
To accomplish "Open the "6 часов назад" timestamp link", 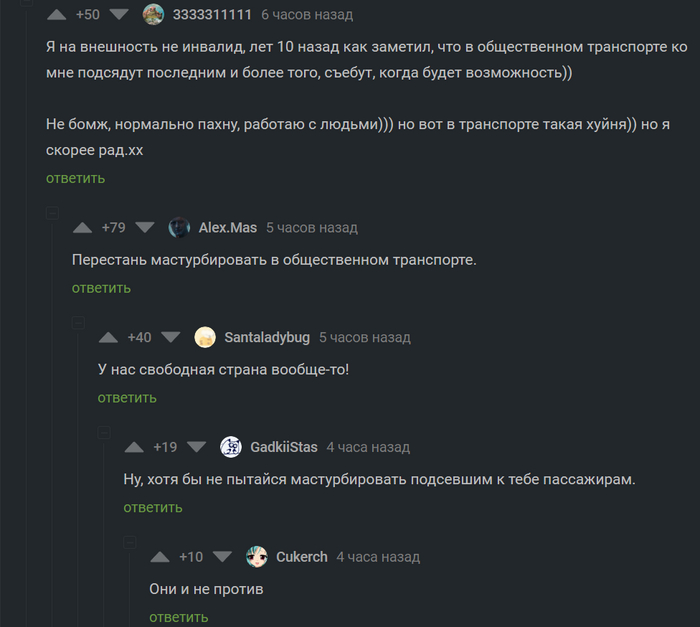I will click(307, 15).
